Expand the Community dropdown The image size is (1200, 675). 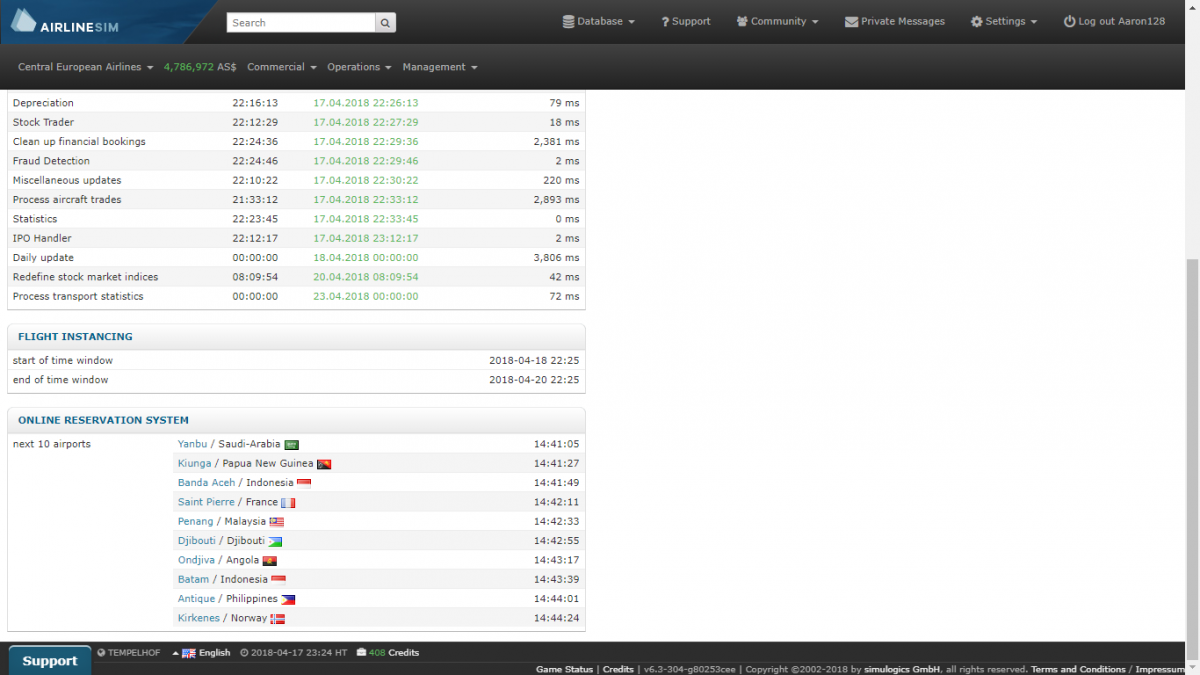[x=777, y=21]
